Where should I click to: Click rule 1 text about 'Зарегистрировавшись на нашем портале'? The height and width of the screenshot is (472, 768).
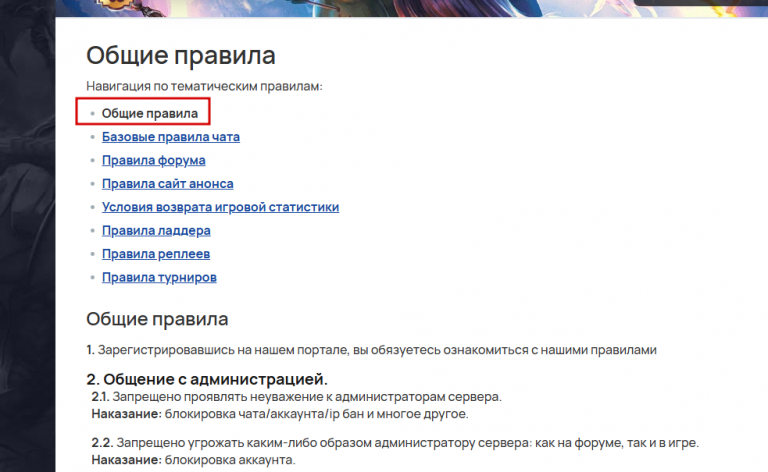pos(371,350)
